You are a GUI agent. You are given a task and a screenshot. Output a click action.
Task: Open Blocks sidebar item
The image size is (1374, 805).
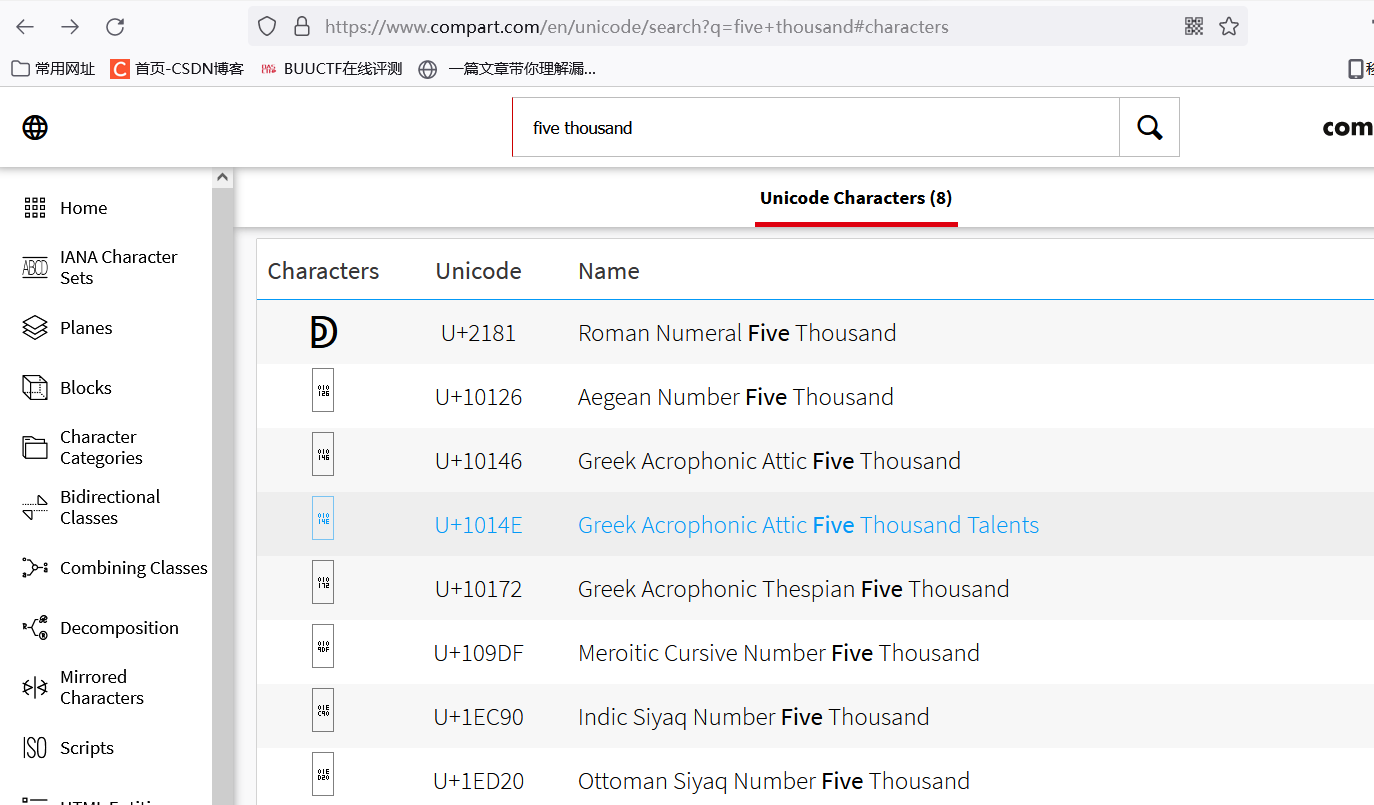(86, 388)
